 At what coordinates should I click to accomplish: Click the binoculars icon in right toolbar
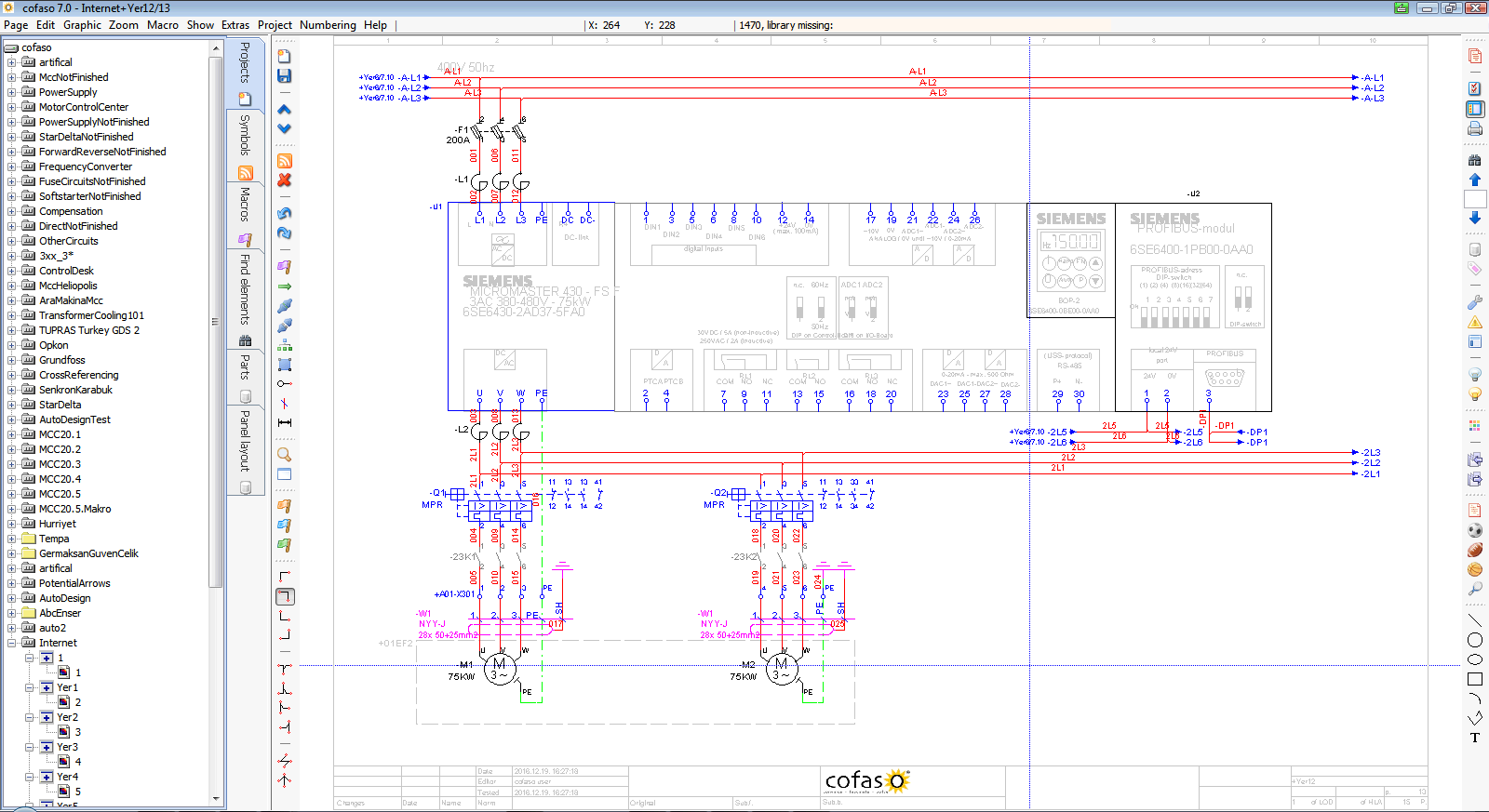[1475, 160]
